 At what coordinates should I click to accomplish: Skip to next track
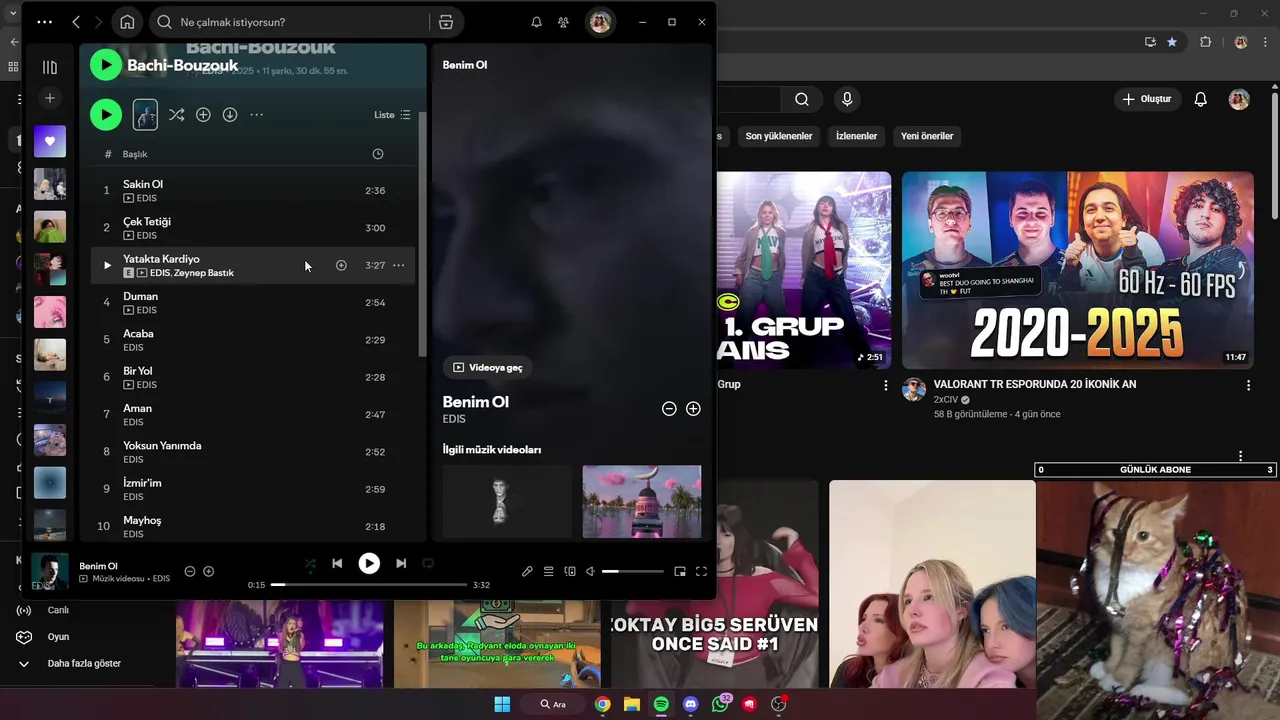(x=401, y=563)
